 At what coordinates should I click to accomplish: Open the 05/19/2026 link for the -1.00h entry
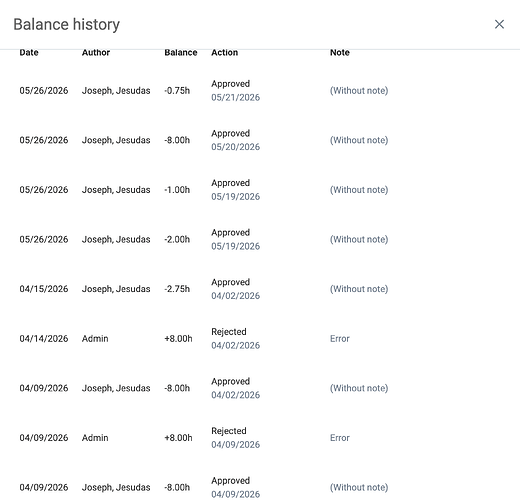(235, 197)
